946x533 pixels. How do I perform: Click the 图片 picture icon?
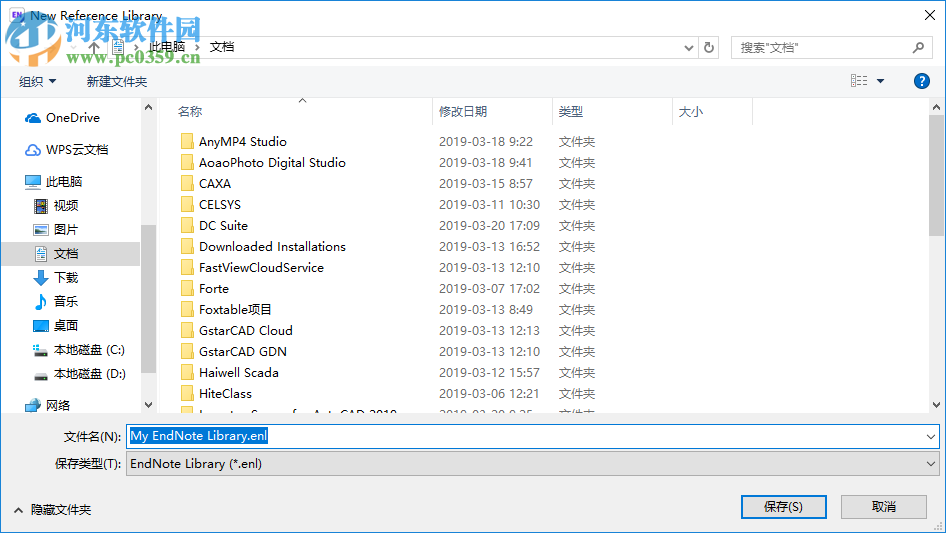pos(40,230)
